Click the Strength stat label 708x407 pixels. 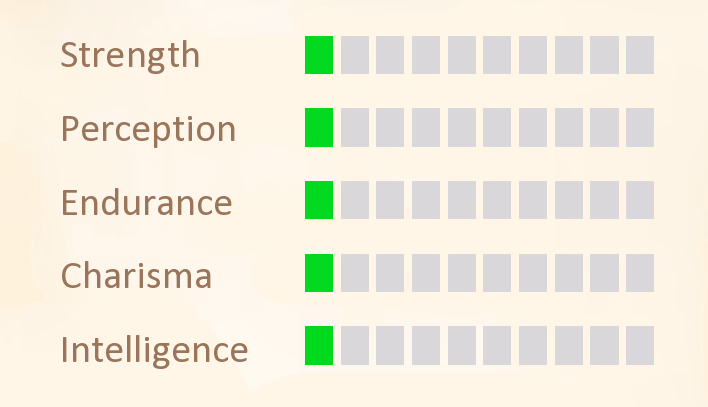[x=130, y=56]
